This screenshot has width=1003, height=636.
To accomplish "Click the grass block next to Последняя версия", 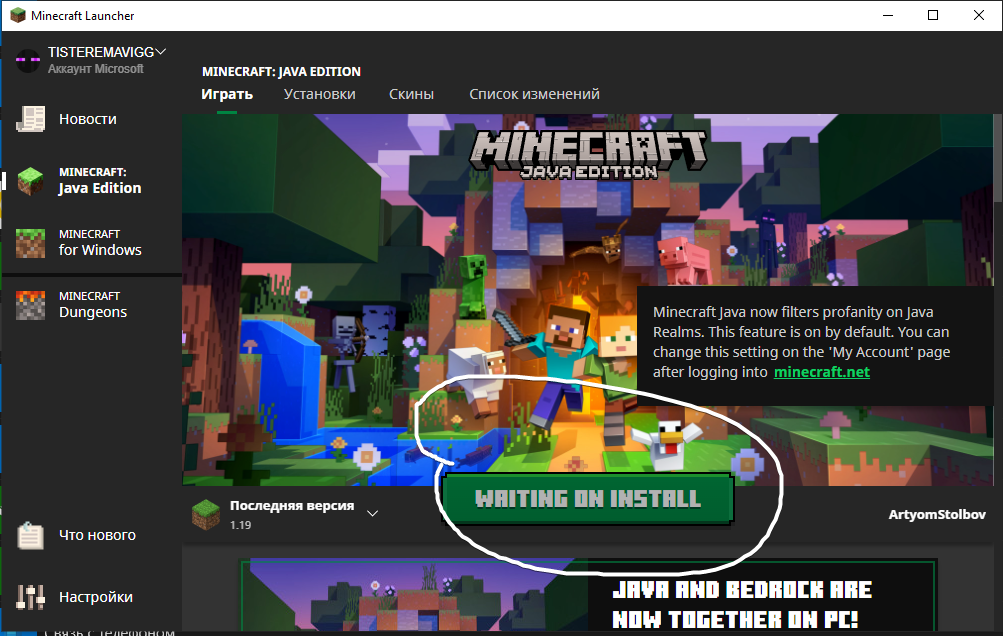I will pos(206,514).
